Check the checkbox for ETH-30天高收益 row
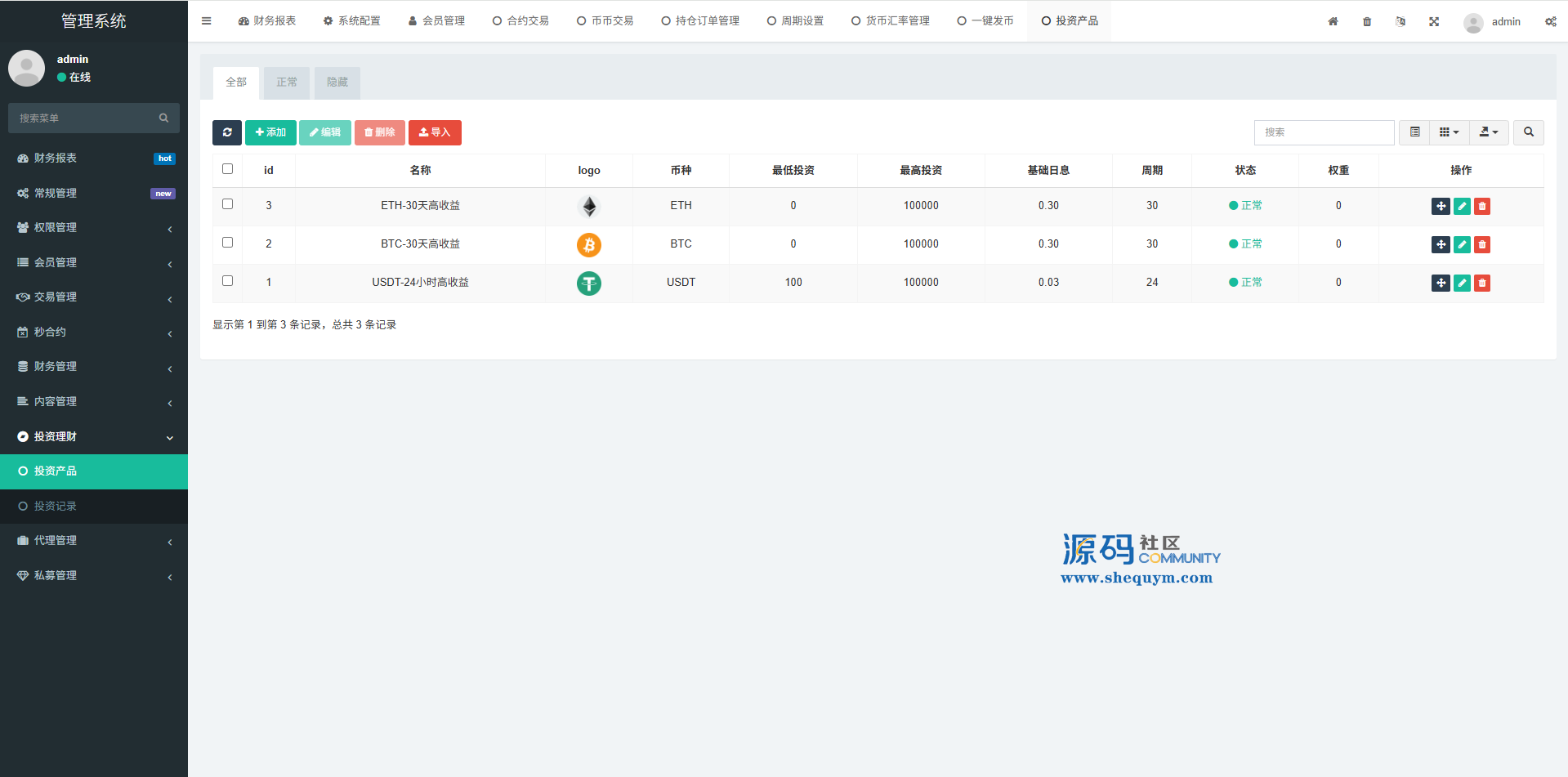Image resolution: width=1568 pixels, height=777 pixels. point(228,204)
